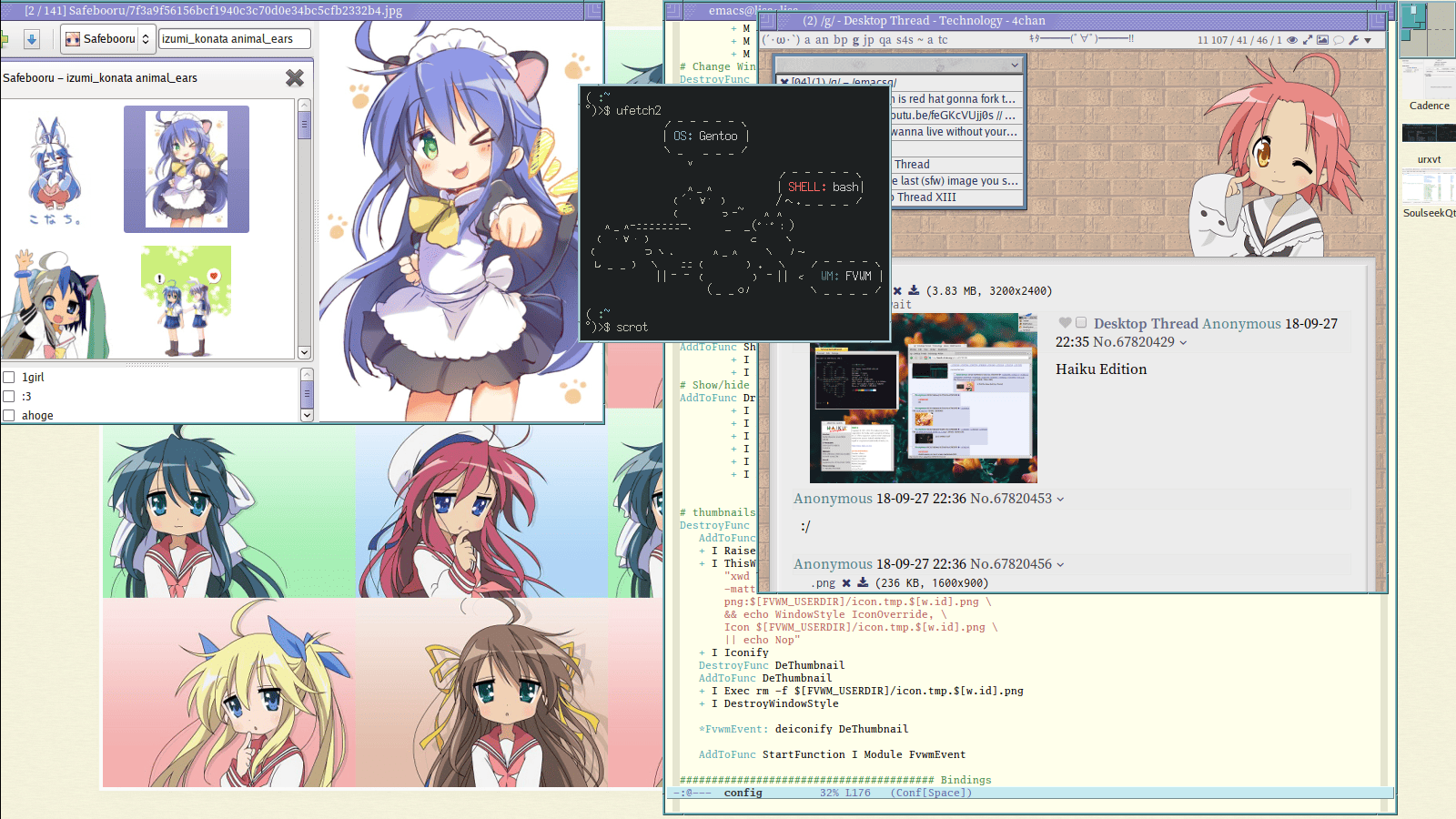This screenshot has width=1456, height=819.
Task: Click the download icon beside 3.83 MB file
Action: pyautogui.click(x=914, y=291)
